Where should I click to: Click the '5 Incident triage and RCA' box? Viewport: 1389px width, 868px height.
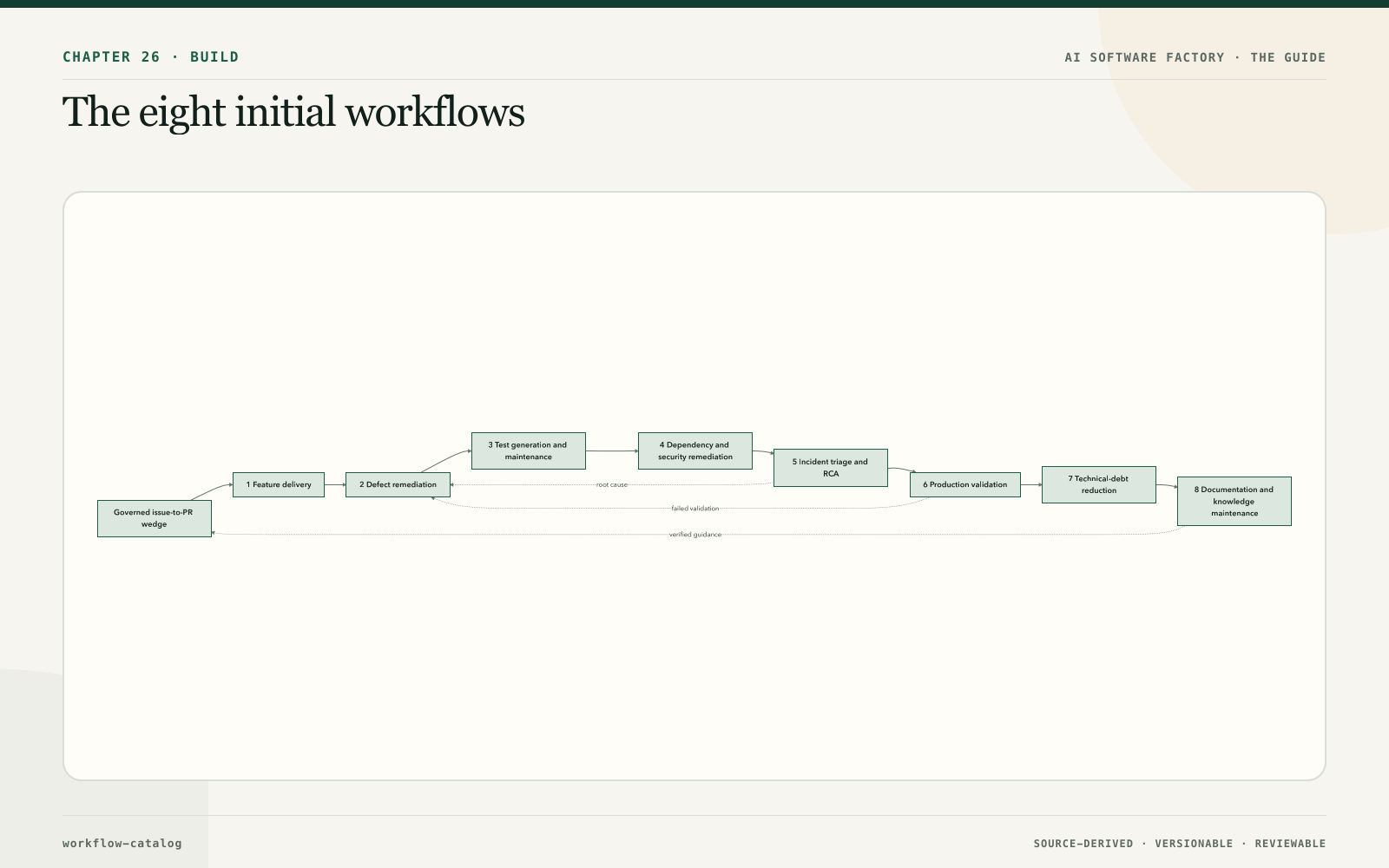[x=831, y=468]
